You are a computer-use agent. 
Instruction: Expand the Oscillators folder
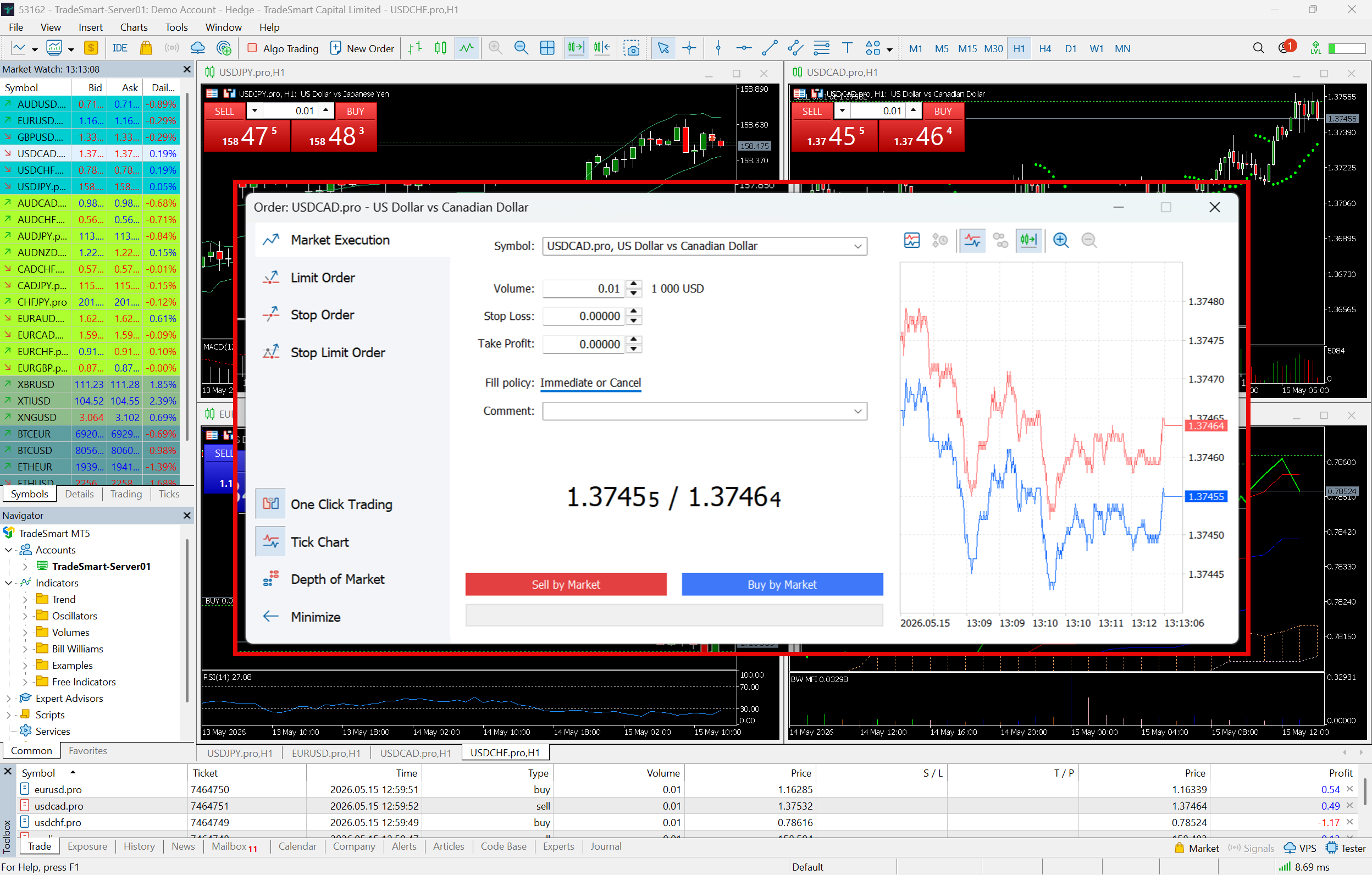(x=25, y=616)
